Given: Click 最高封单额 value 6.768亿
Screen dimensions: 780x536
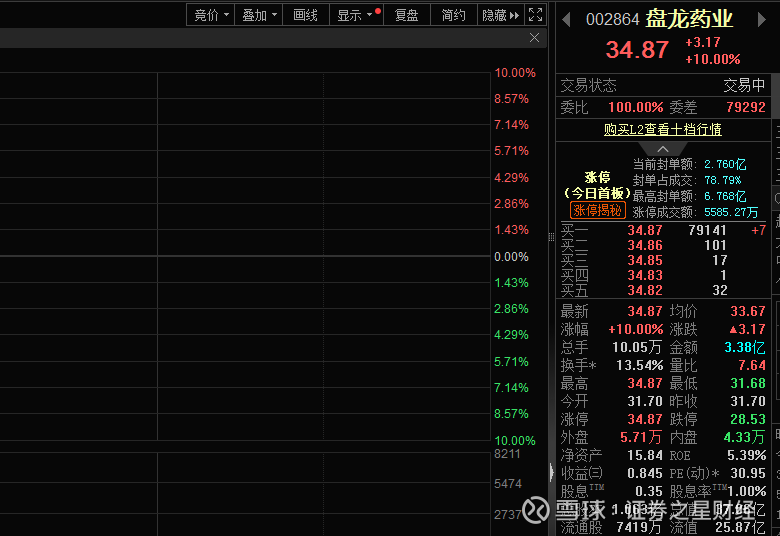Looking at the screenshot, I should [725, 196].
